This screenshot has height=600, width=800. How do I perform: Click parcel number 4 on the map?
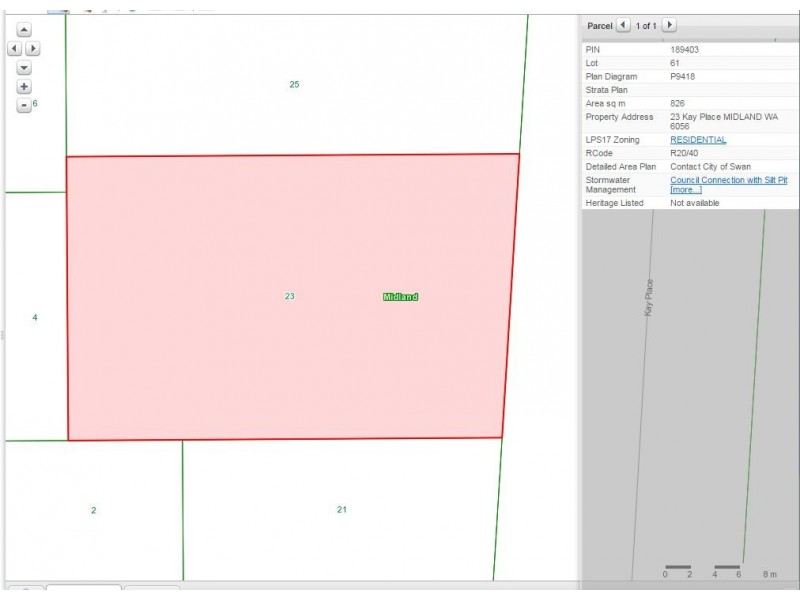coord(35,317)
